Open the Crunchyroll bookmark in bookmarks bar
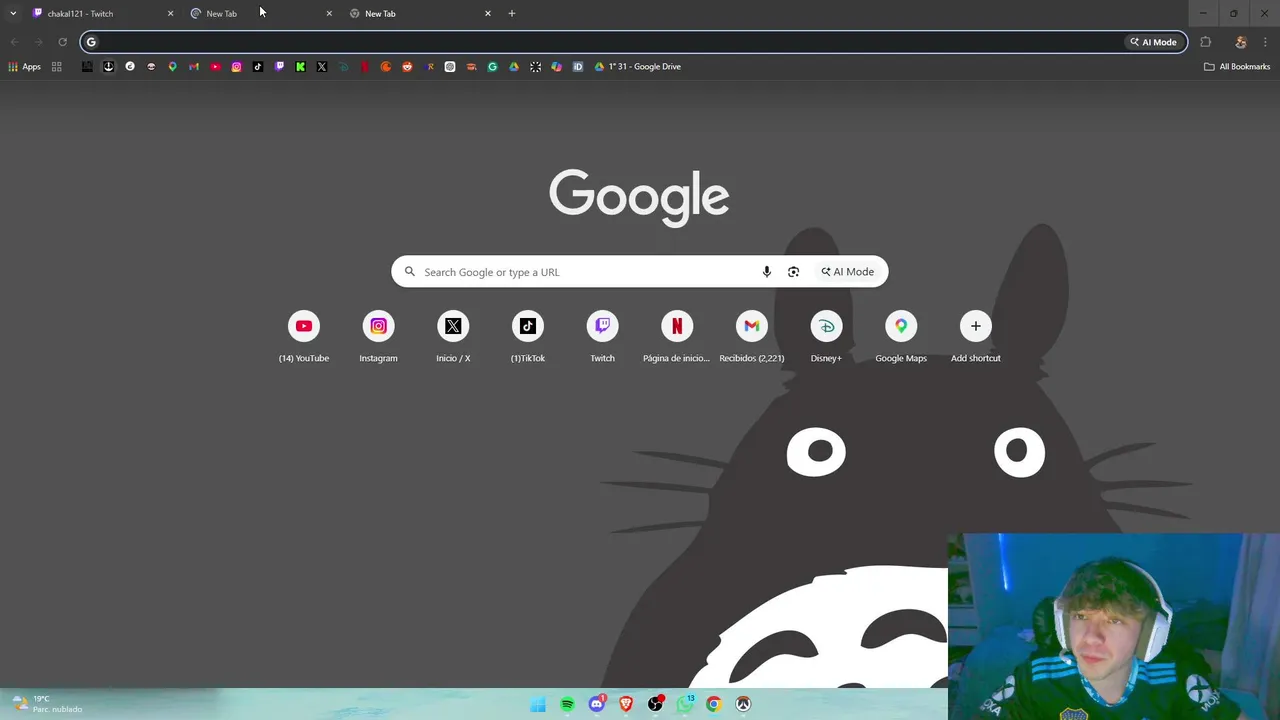 click(385, 67)
